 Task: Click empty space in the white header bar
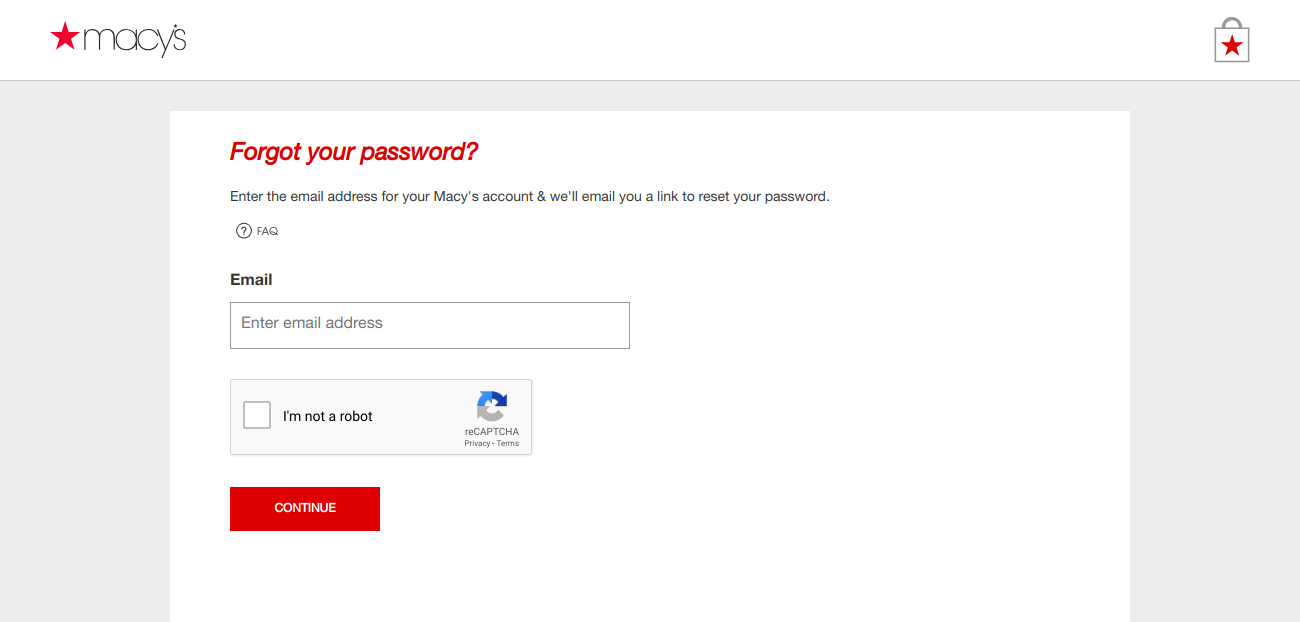click(650, 40)
